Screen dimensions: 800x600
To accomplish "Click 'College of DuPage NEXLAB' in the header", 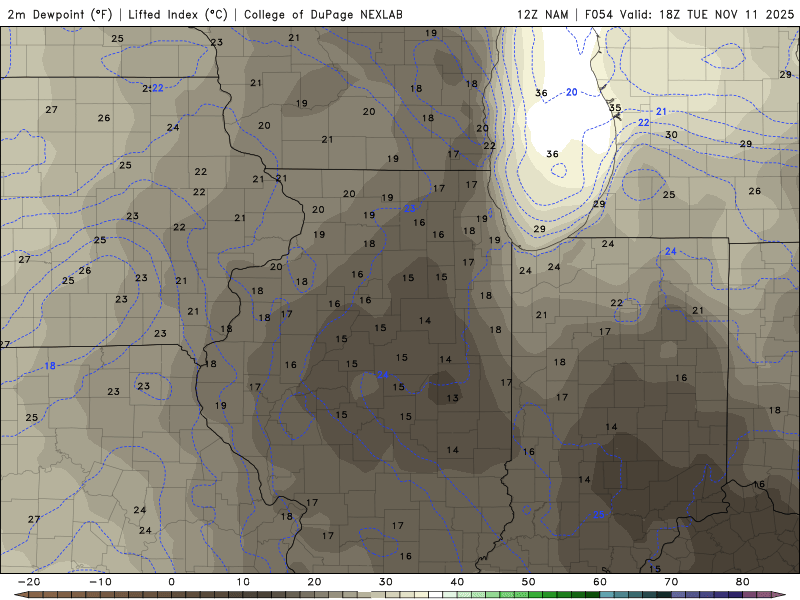I will pyautogui.click(x=323, y=14).
